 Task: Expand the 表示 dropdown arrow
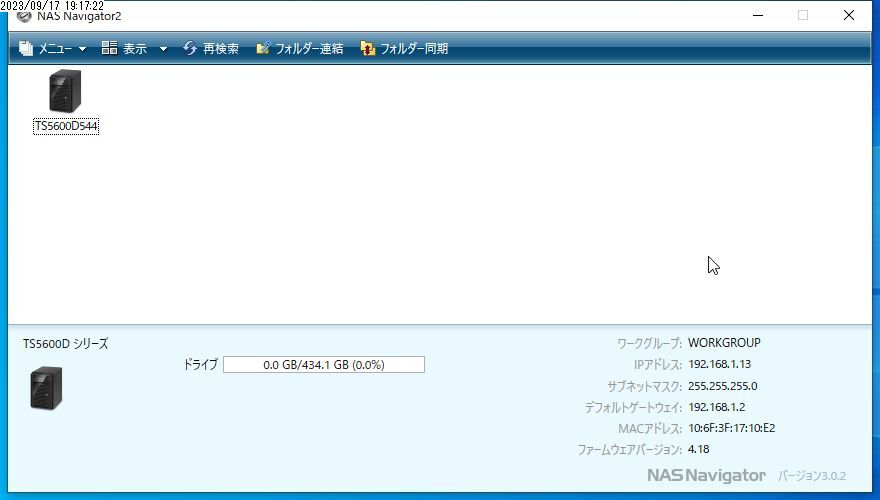[x=163, y=49]
